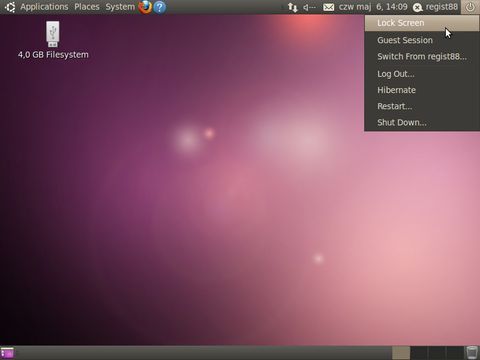The height and width of the screenshot is (360, 480).
Task: Select the 4,0 GB Filesystem USB icon
Action: 53,34
